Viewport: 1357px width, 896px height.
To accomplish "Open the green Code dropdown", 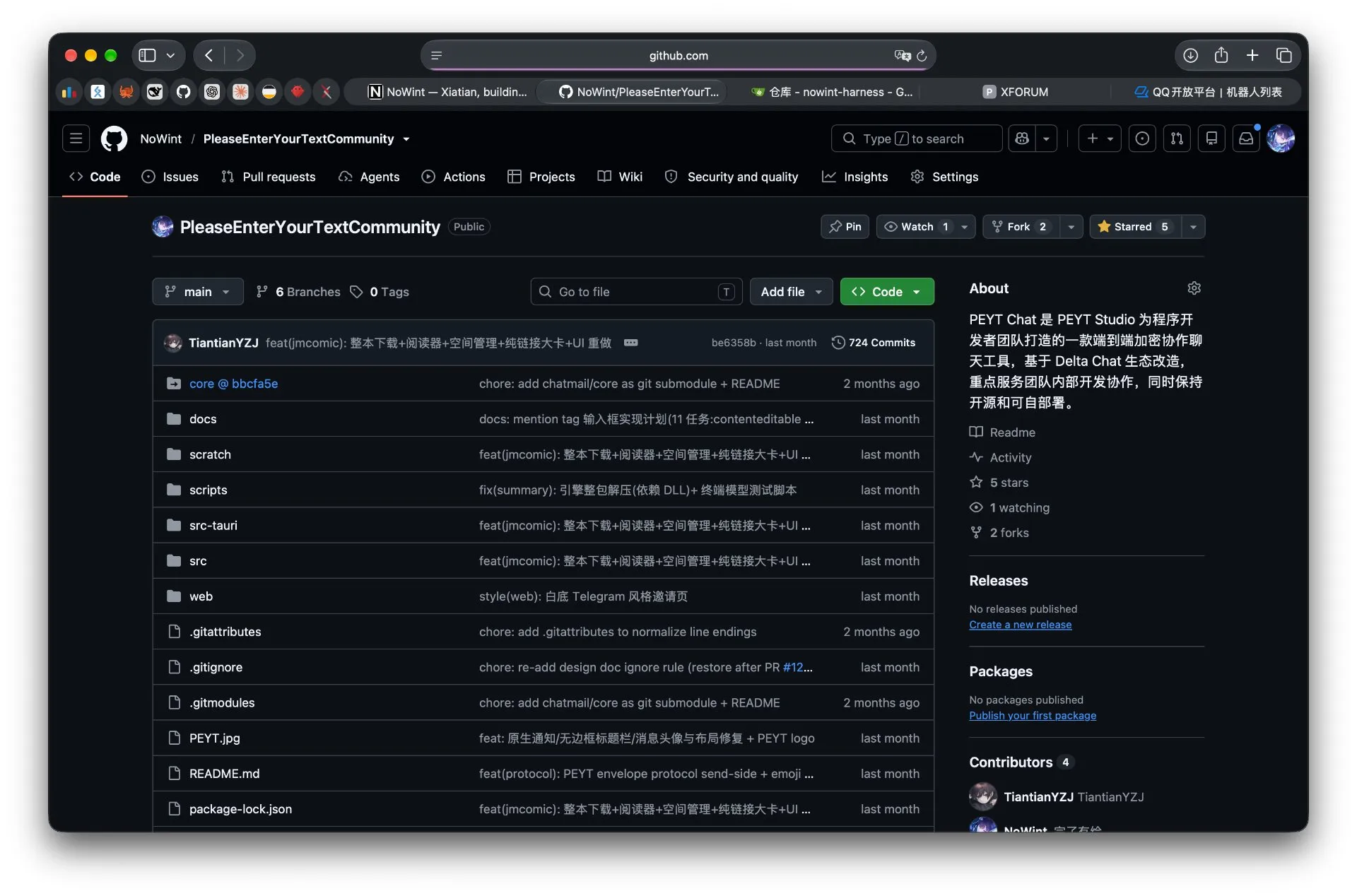I will pos(887,292).
